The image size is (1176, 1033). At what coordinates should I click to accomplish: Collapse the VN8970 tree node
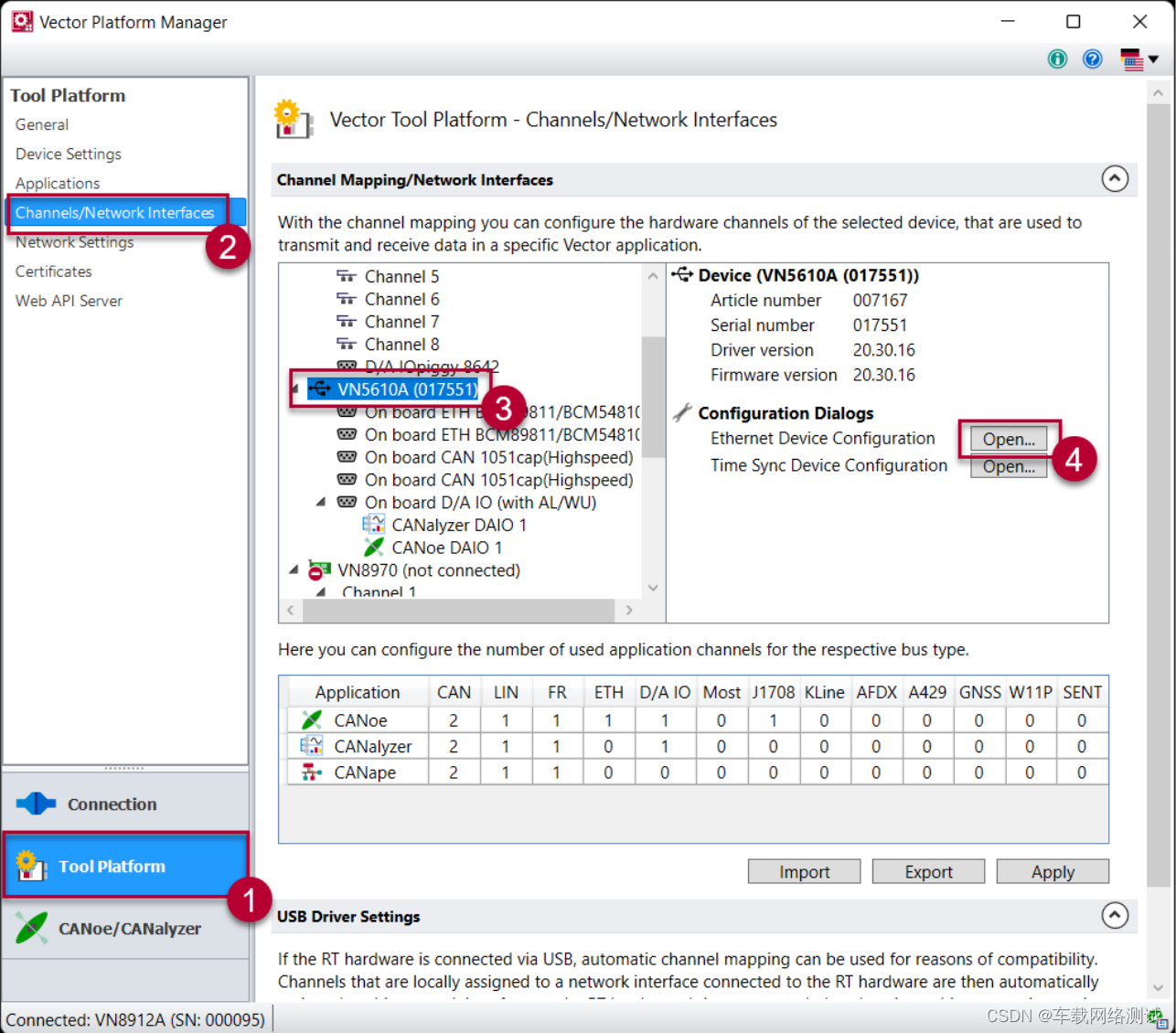pyautogui.click(x=294, y=570)
